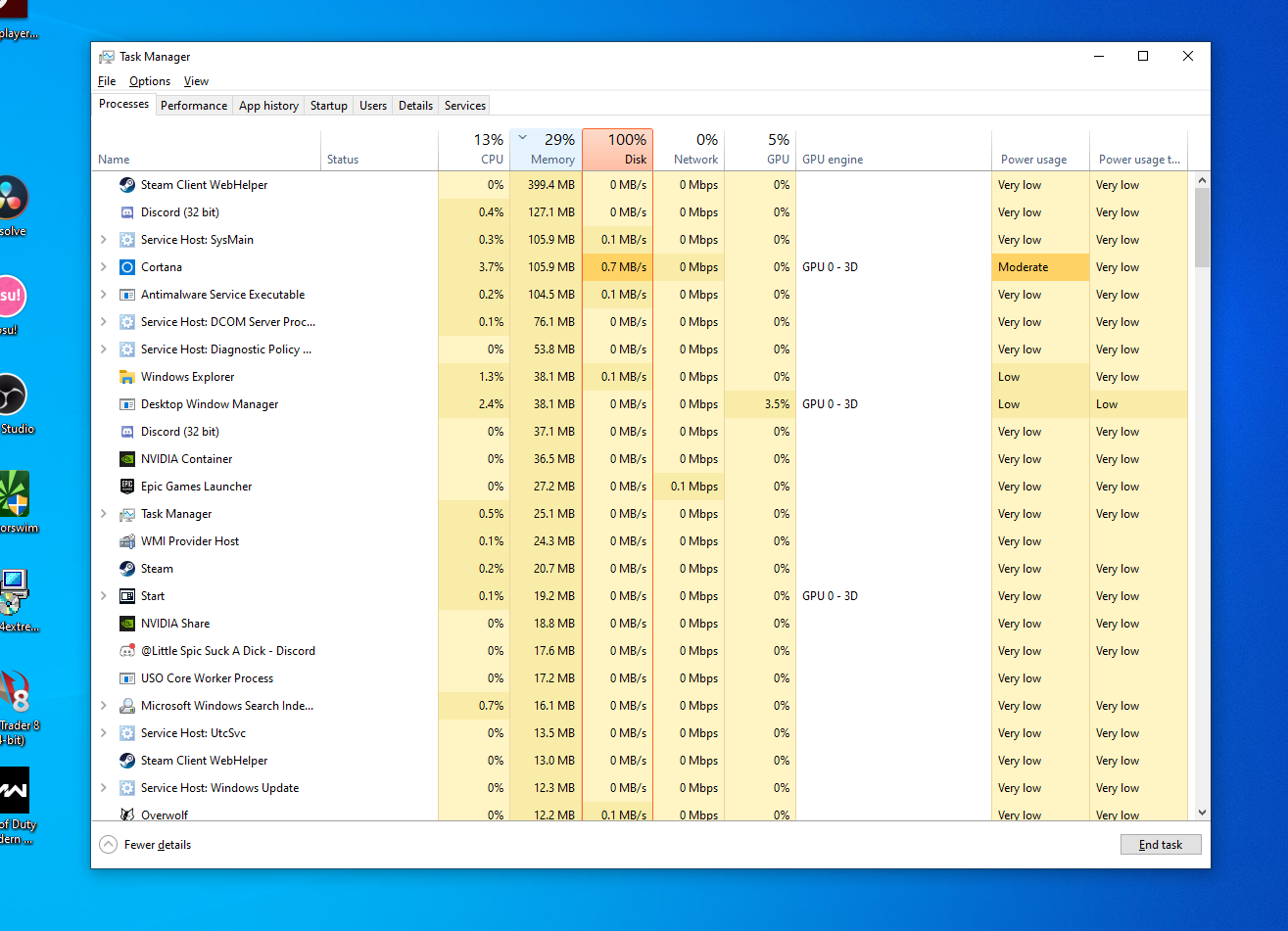This screenshot has width=1288, height=931.
Task: Sort by the Network column header
Action: pyautogui.click(x=690, y=149)
